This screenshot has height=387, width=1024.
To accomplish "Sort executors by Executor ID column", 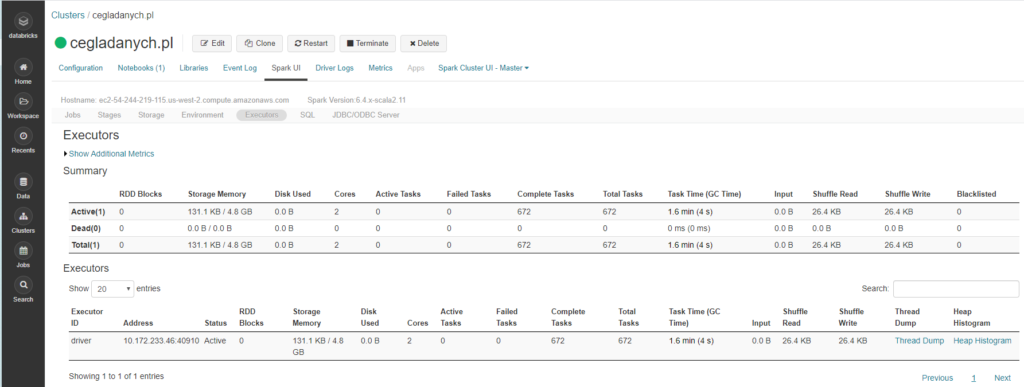I will [x=87, y=317].
